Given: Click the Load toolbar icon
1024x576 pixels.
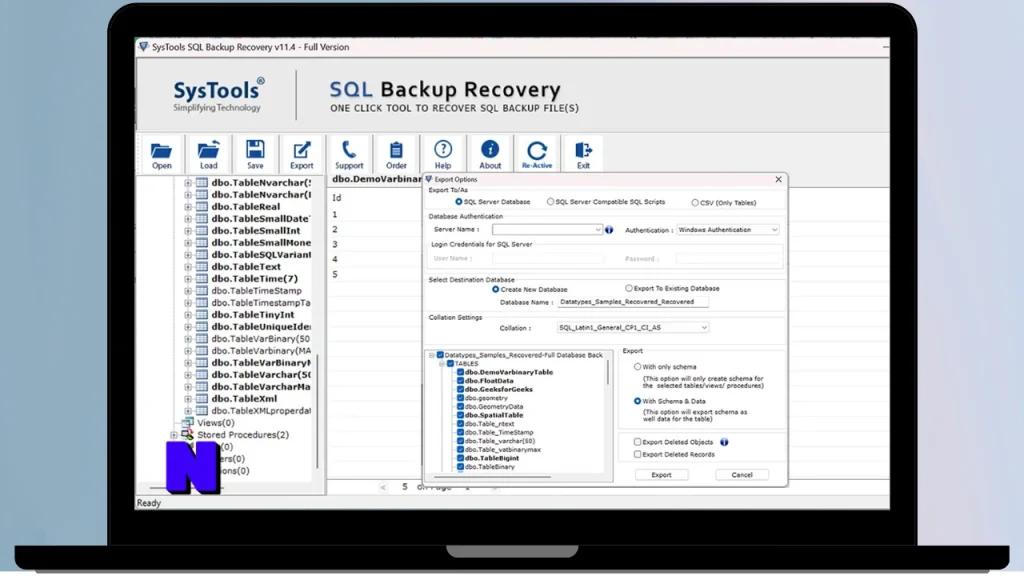Looking at the screenshot, I should [208, 150].
